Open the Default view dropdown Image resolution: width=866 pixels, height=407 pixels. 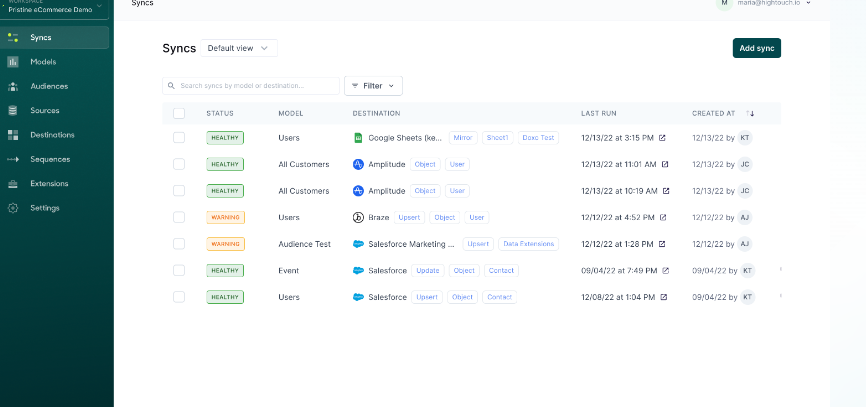(239, 48)
